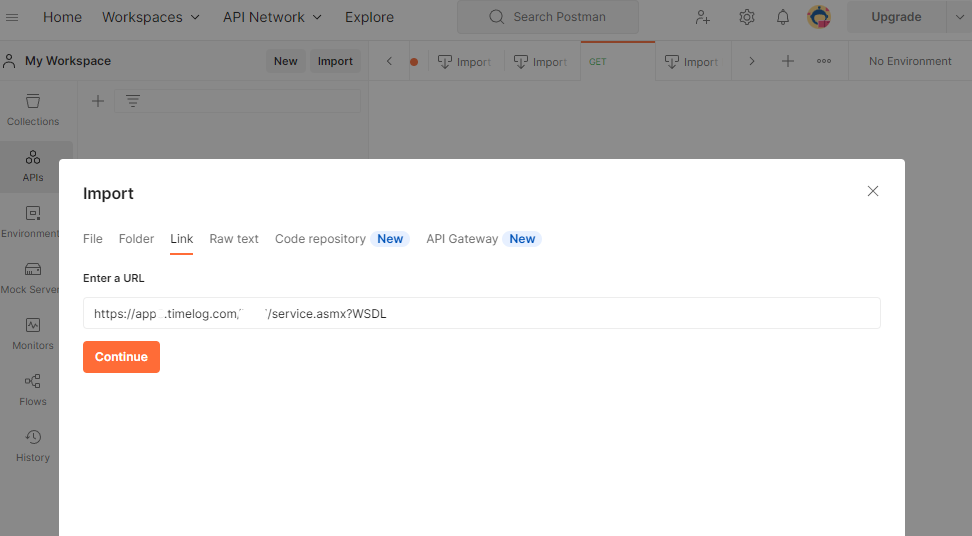Close the Import dialog

click(x=873, y=191)
